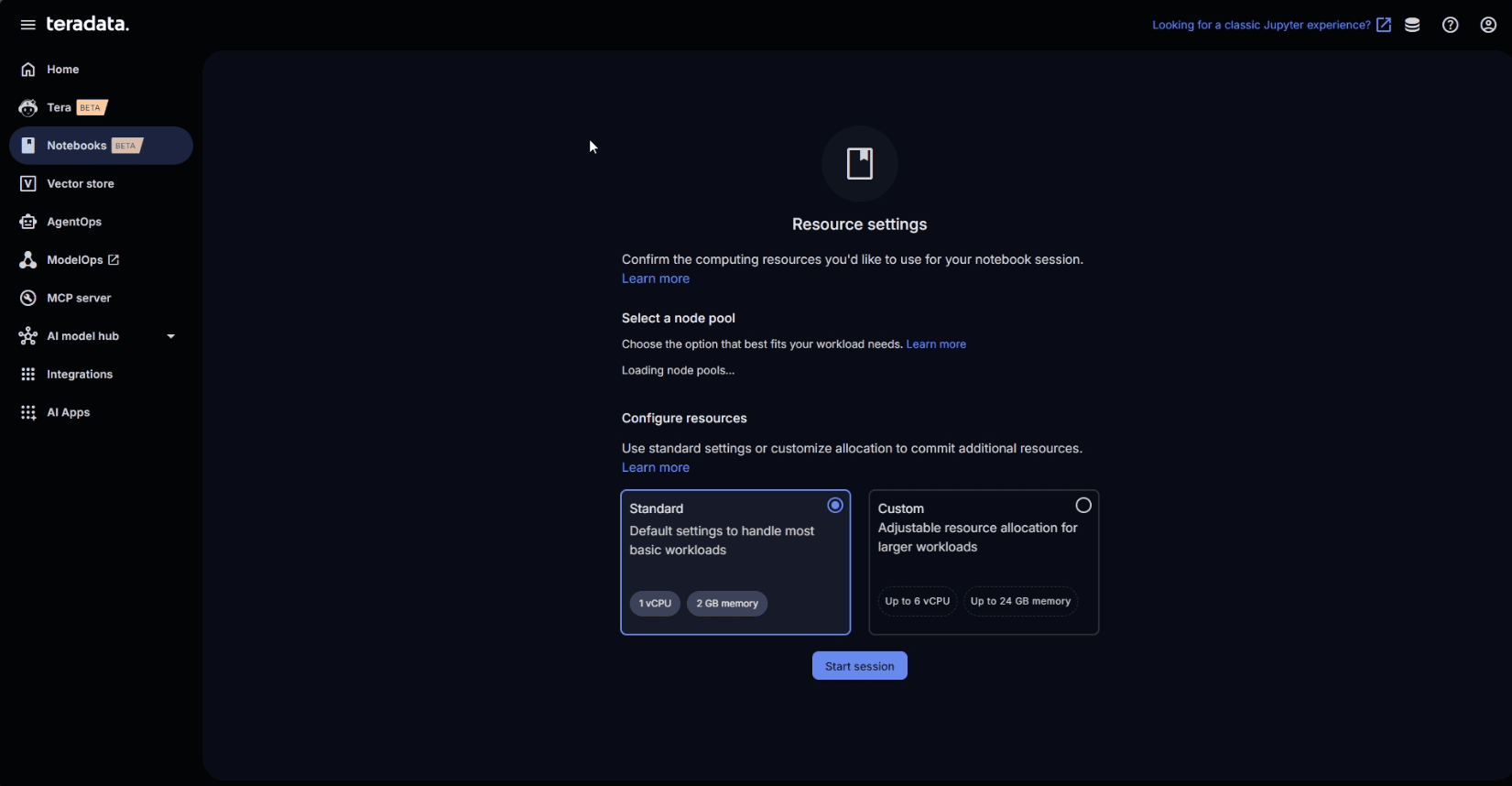The height and width of the screenshot is (786, 1512).
Task: Open the ModelOps sidebar item
Action: 101,260
